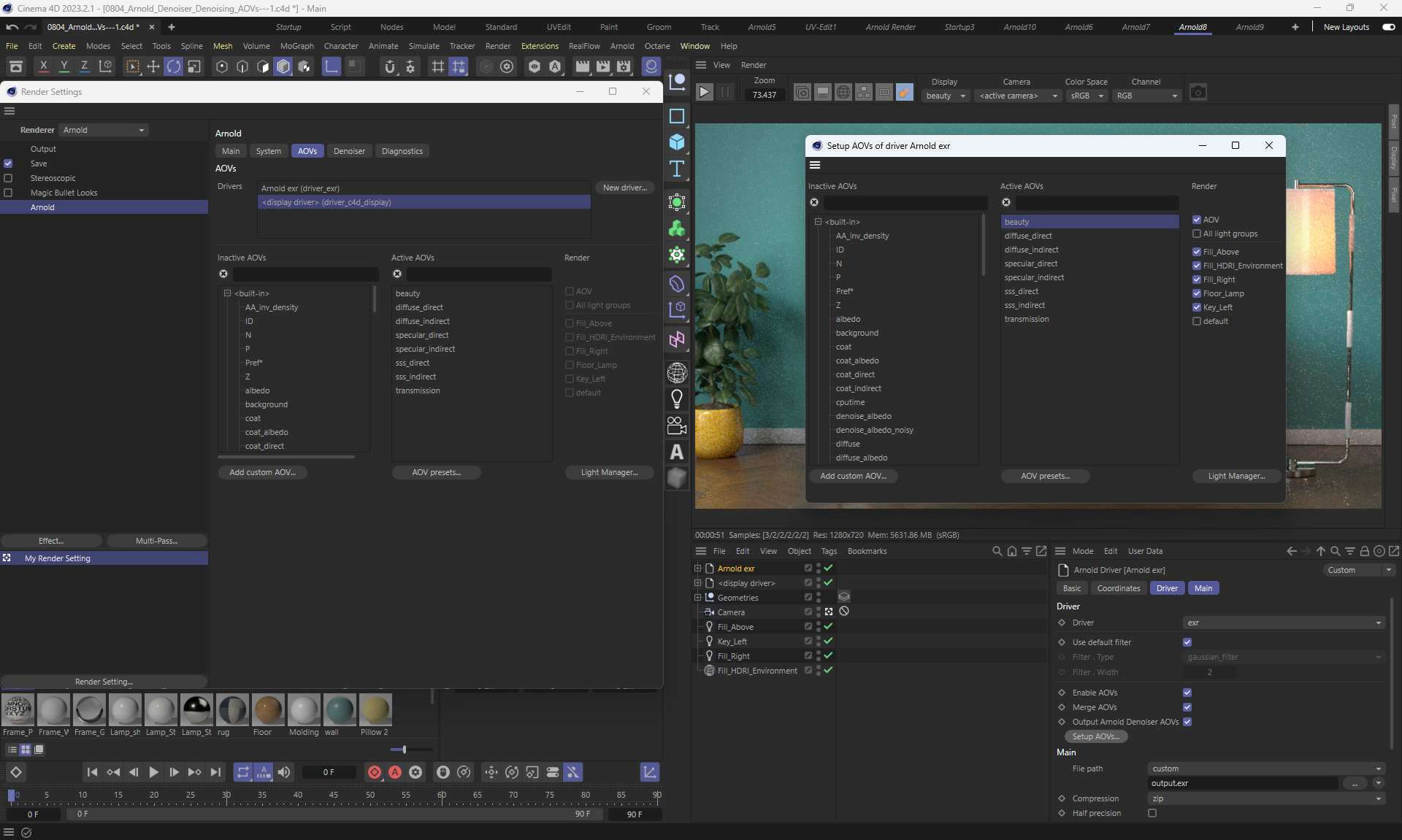Click the light bulb object icon
The width and height of the screenshot is (1402, 840).
677,398
